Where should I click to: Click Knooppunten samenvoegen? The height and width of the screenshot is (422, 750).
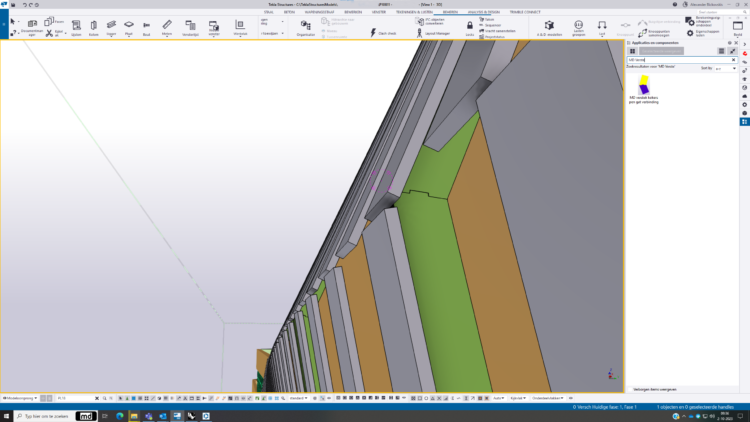[x=656, y=33]
